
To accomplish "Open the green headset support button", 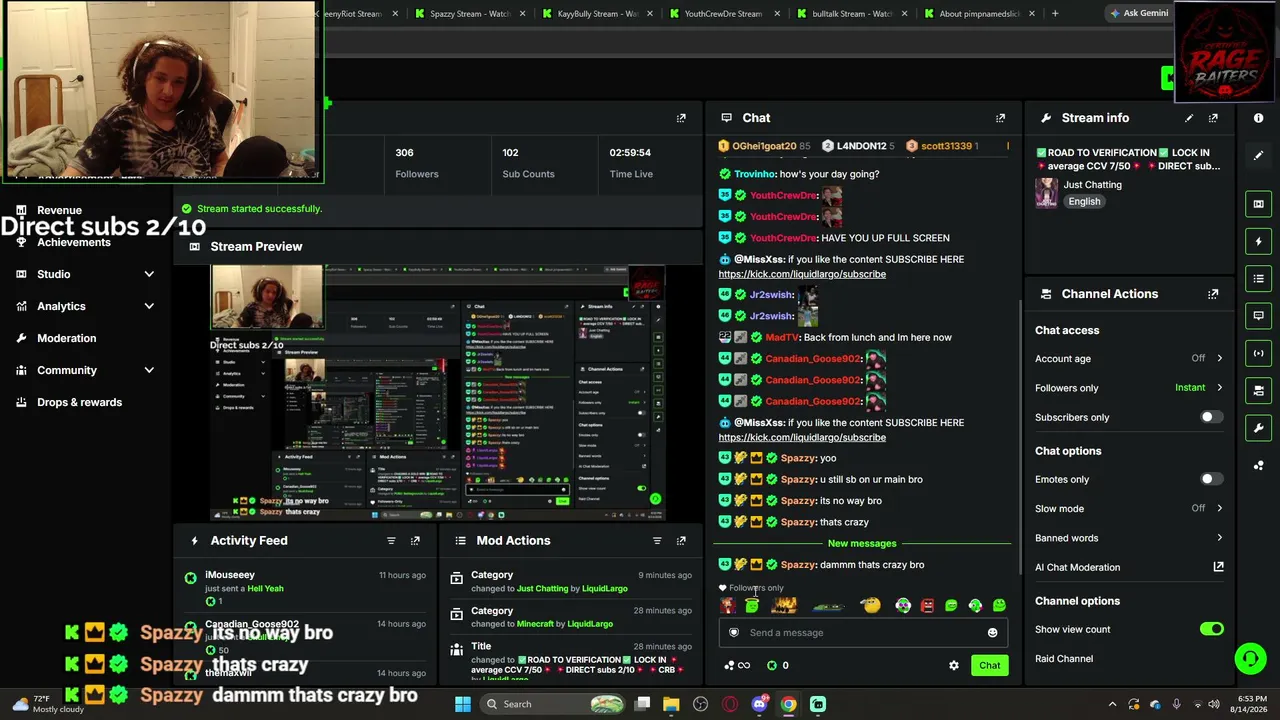I will (x=1250, y=658).
